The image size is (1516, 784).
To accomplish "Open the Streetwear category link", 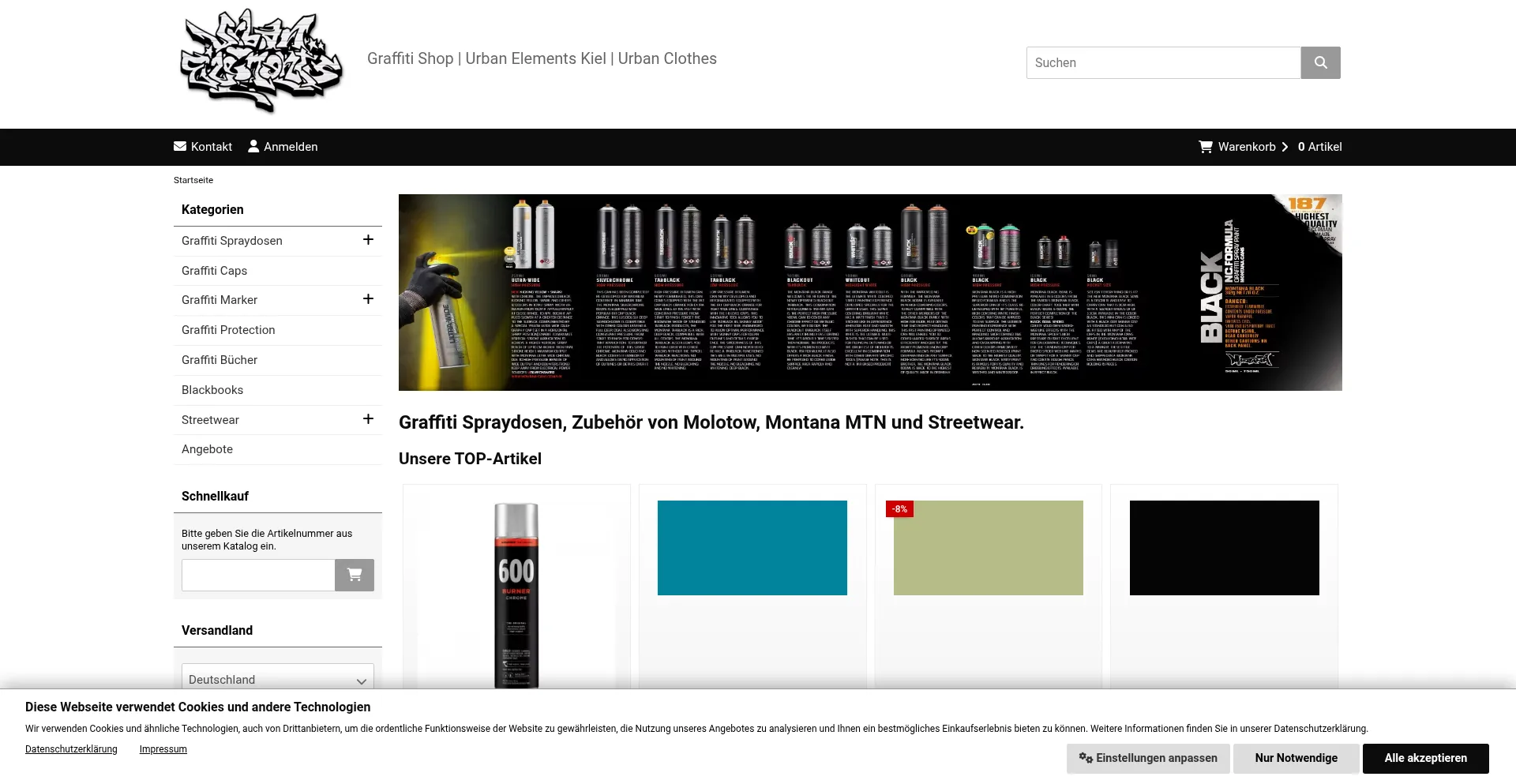I will click(210, 420).
